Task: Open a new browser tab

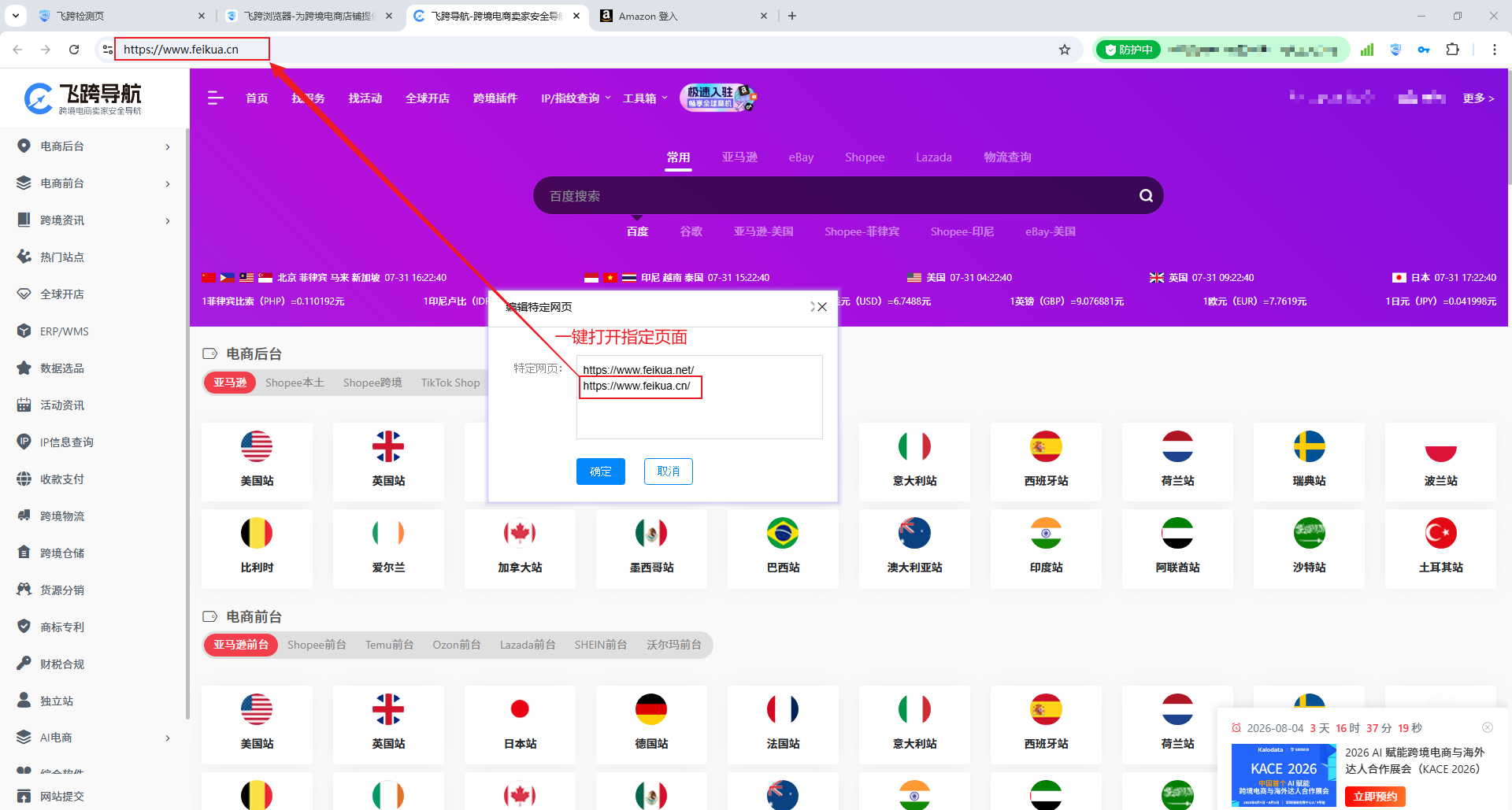Action: (792, 16)
